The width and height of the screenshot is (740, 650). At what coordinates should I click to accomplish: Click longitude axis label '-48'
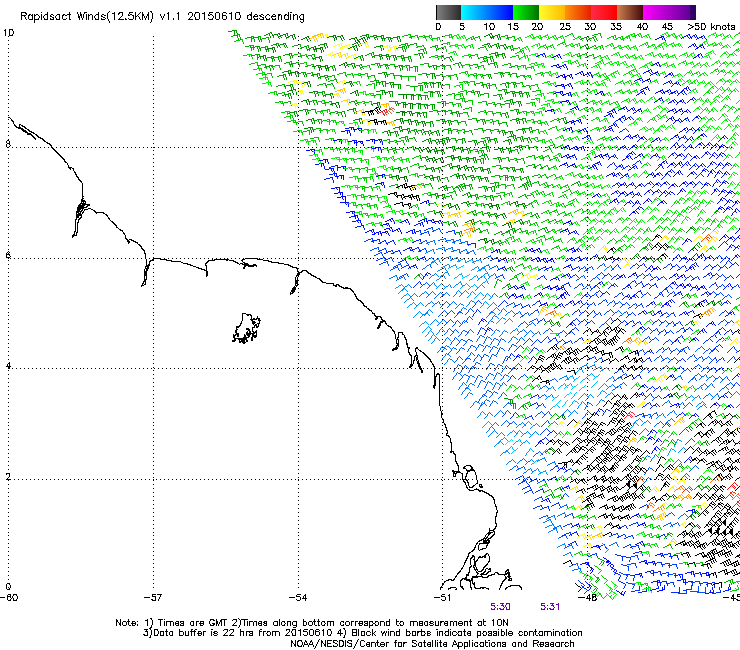point(587,598)
